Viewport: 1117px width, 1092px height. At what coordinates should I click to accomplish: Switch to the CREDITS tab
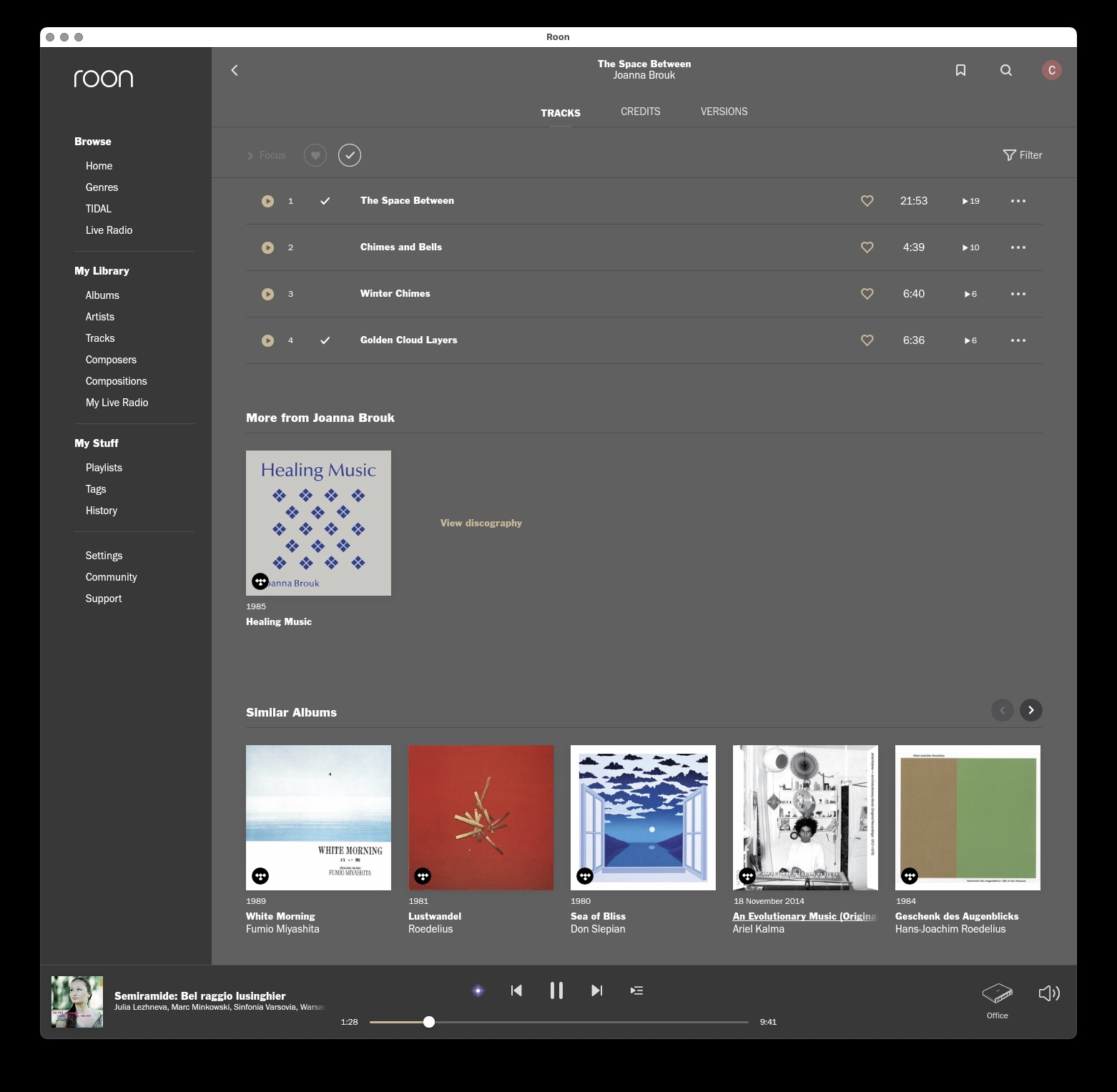[x=641, y=112]
